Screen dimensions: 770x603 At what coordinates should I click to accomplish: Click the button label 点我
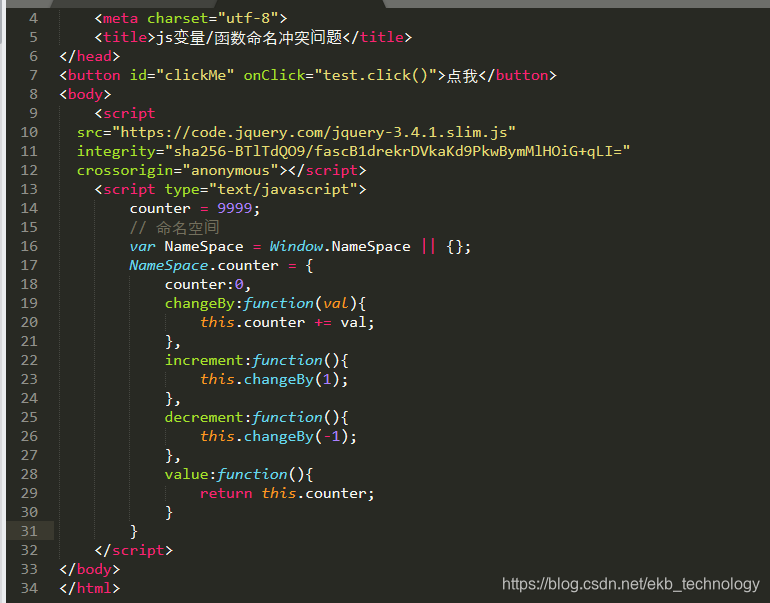pos(462,76)
